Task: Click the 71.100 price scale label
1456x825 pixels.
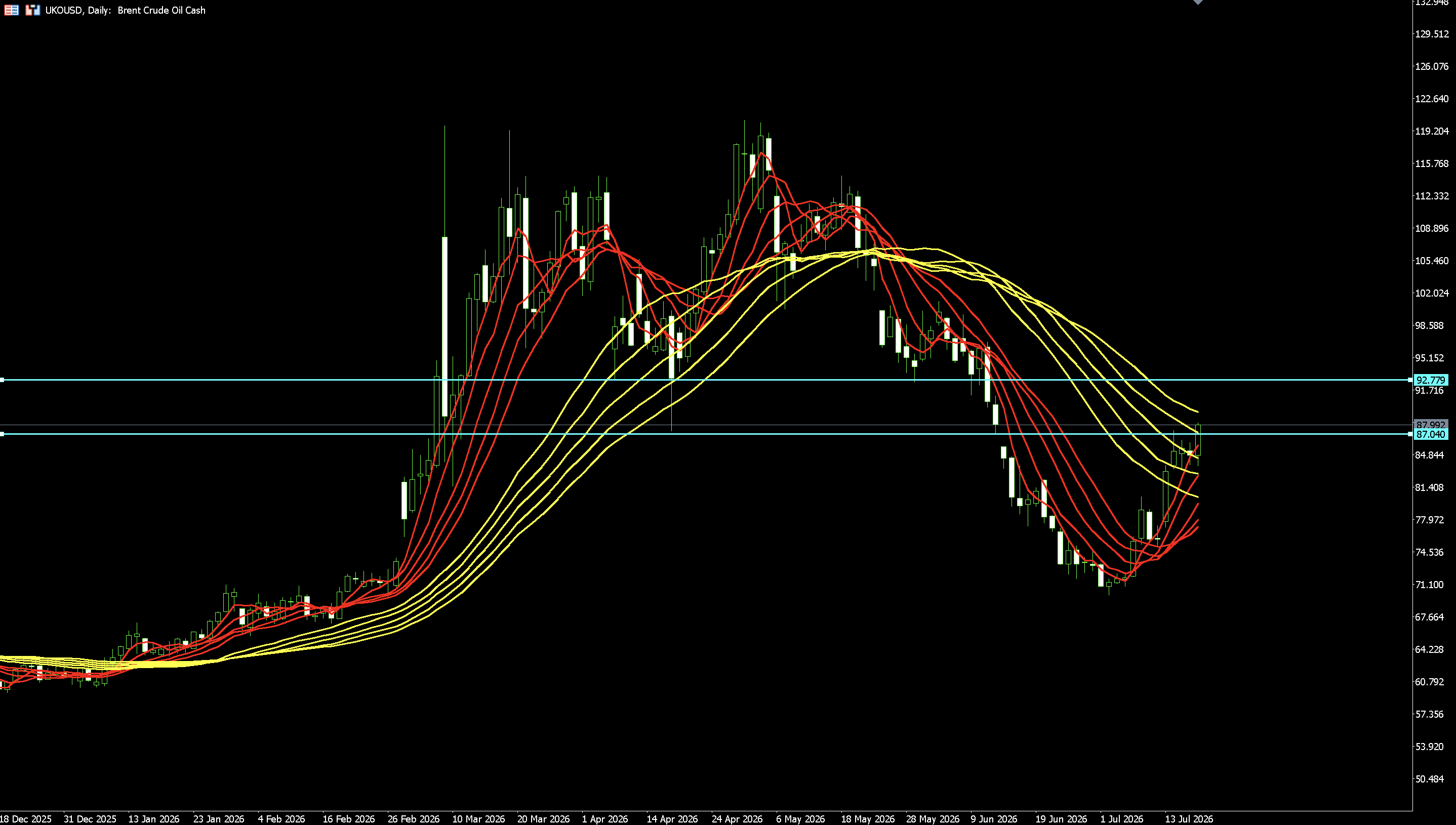Action: pos(1429,585)
